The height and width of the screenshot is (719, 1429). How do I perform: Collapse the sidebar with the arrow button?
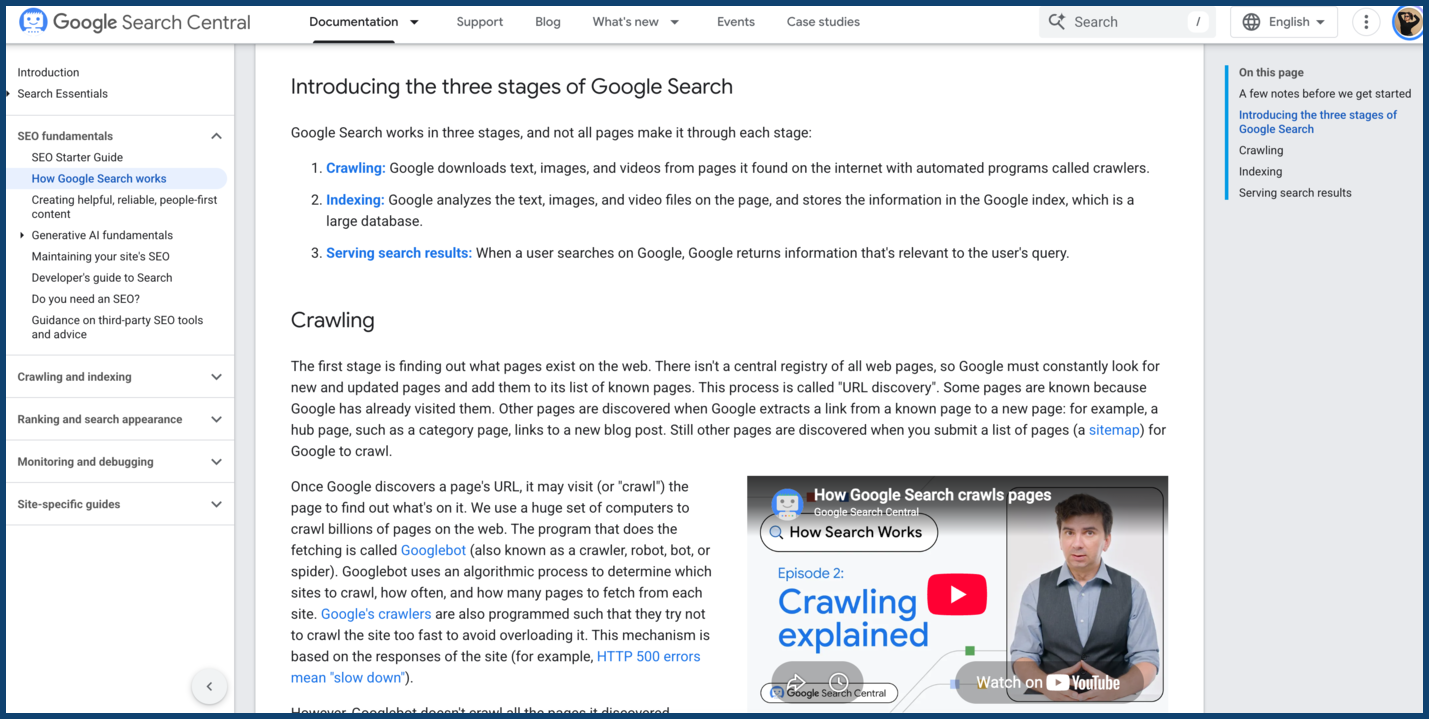(x=209, y=686)
